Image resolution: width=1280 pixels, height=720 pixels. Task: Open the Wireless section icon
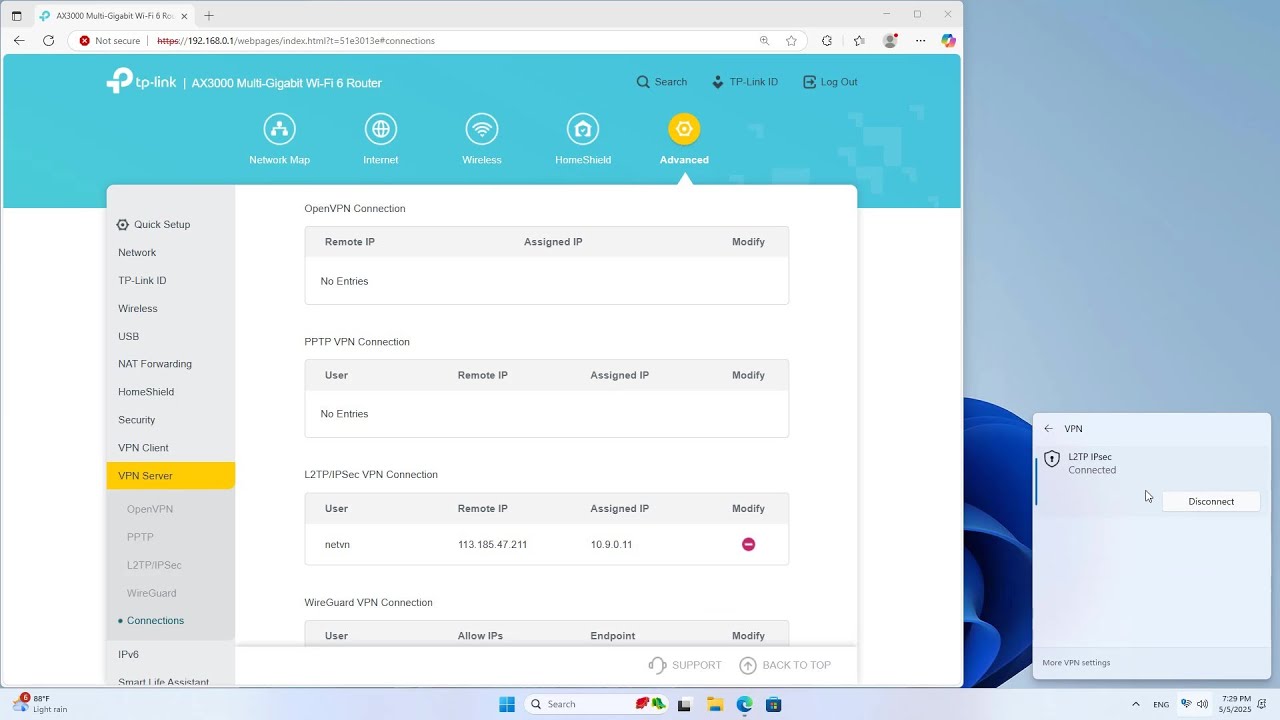pos(482,129)
